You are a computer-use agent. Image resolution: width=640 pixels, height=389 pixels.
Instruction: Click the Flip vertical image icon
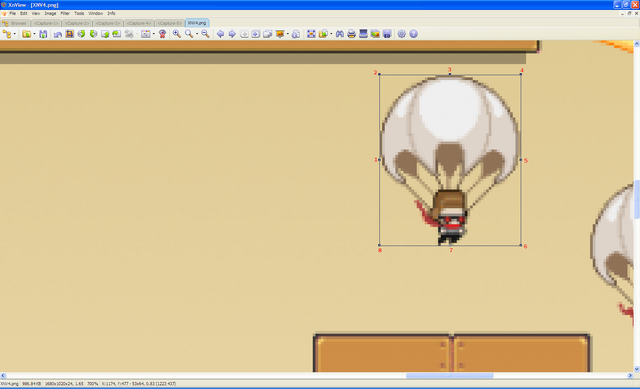tap(105, 34)
